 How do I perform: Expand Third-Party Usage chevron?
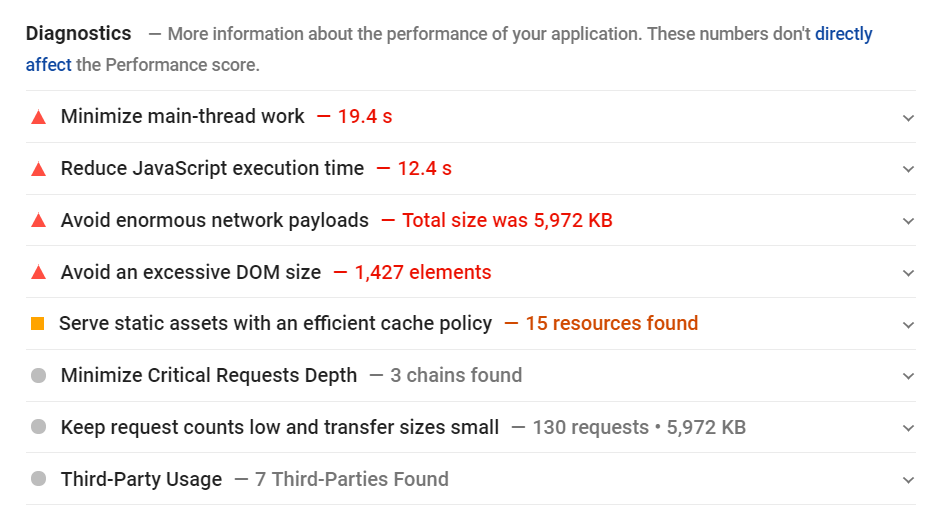tap(908, 480)
